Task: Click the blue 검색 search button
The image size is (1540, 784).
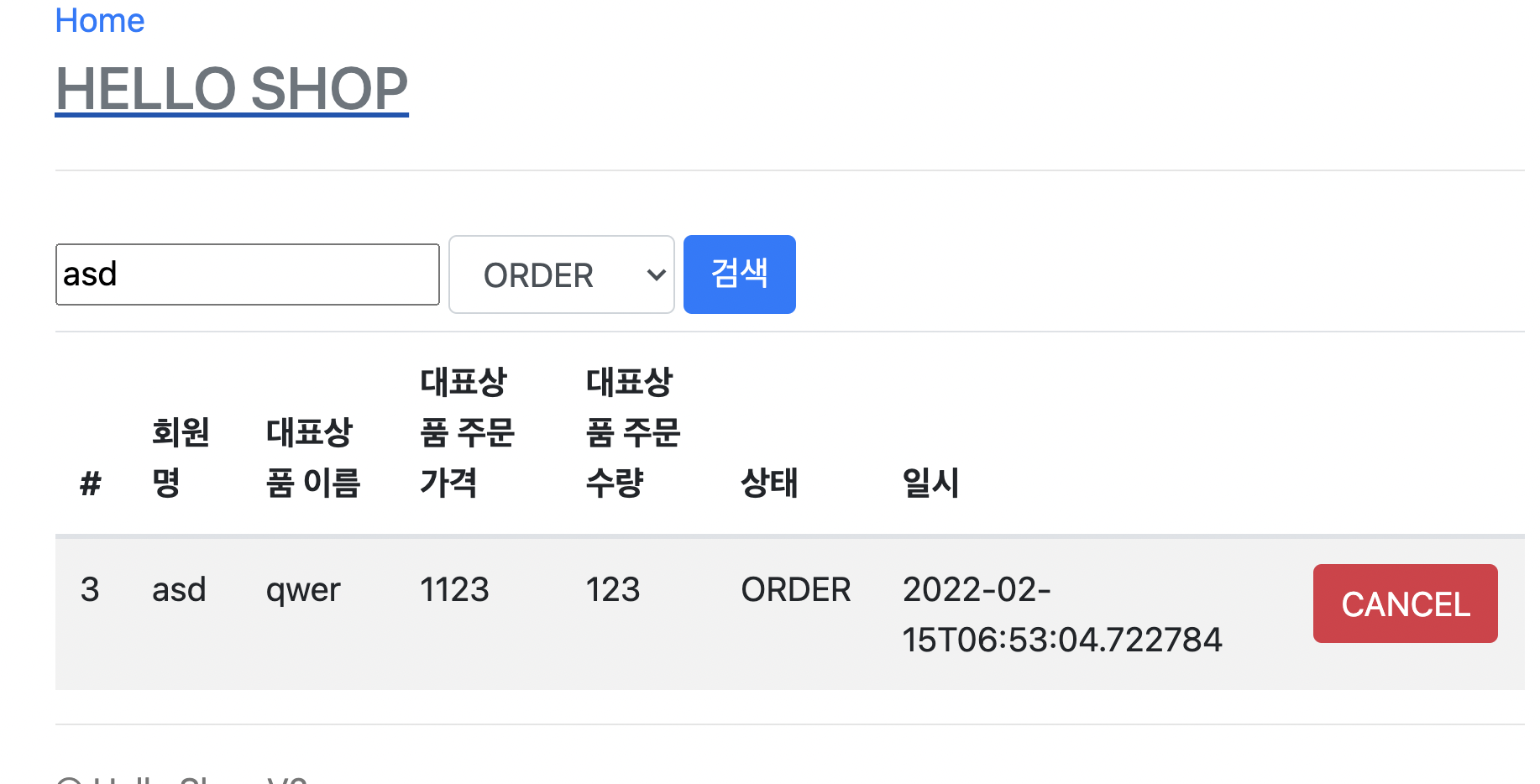Action: click(740, 274)
